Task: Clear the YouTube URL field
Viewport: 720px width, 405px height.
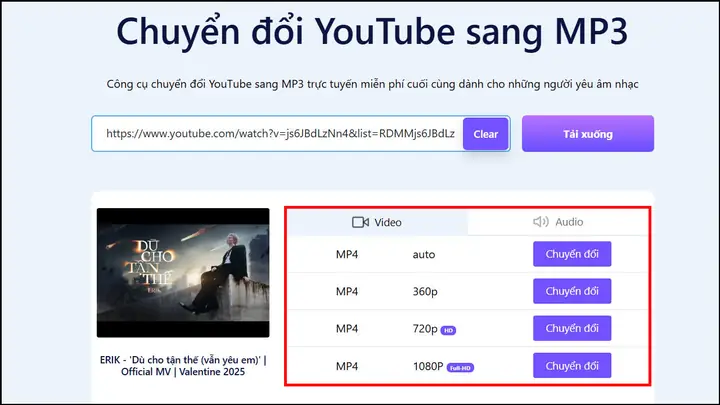Action: click(x=485, y=134)
